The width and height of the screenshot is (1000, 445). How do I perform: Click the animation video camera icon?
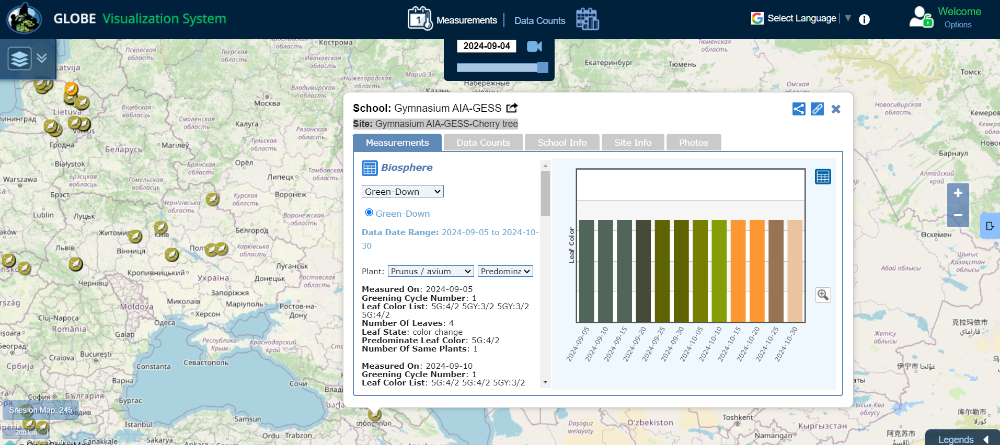tap(534, 46)
